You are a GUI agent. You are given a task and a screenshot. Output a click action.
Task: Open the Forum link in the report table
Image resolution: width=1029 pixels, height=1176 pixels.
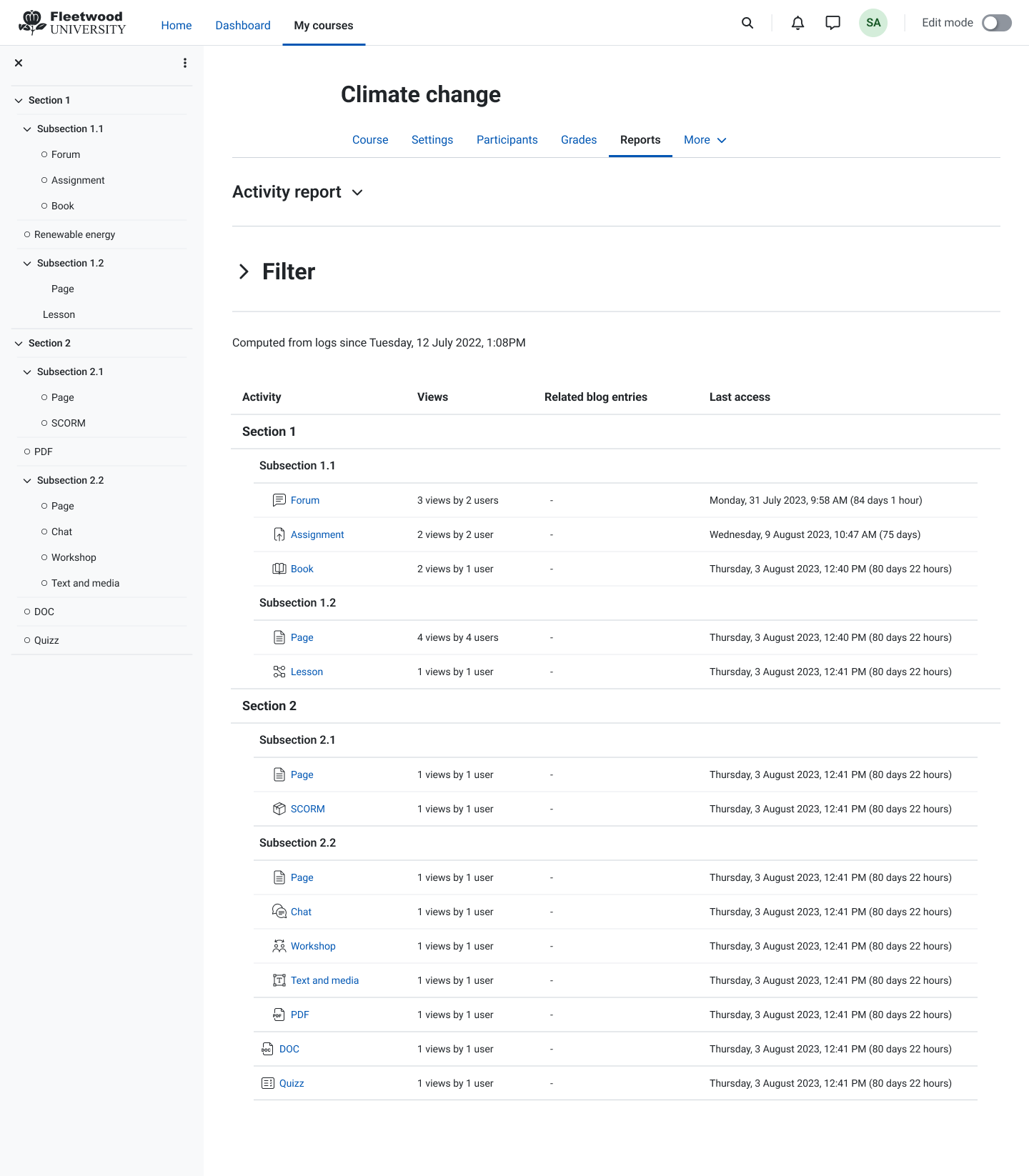tap(305, 500)
